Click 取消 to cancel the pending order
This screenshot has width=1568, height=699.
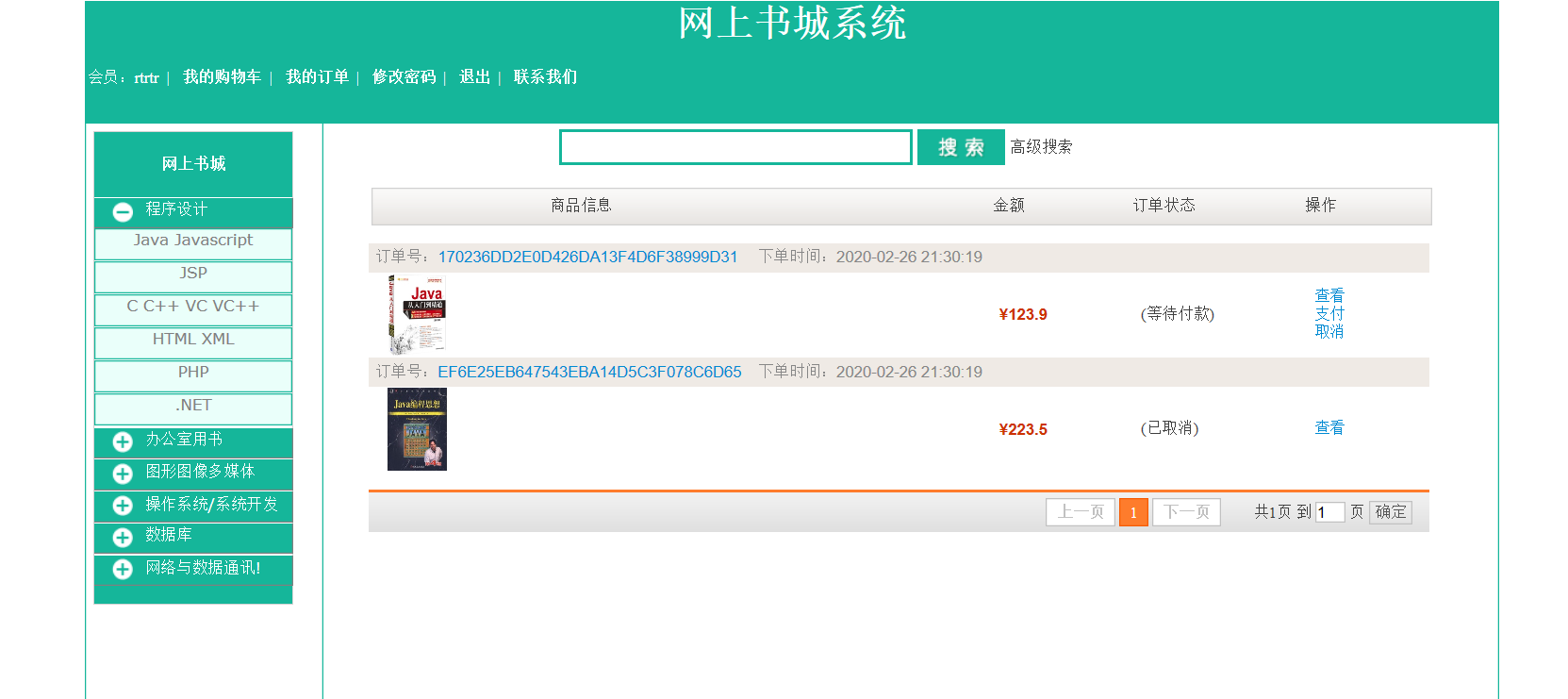[1329, 331]
